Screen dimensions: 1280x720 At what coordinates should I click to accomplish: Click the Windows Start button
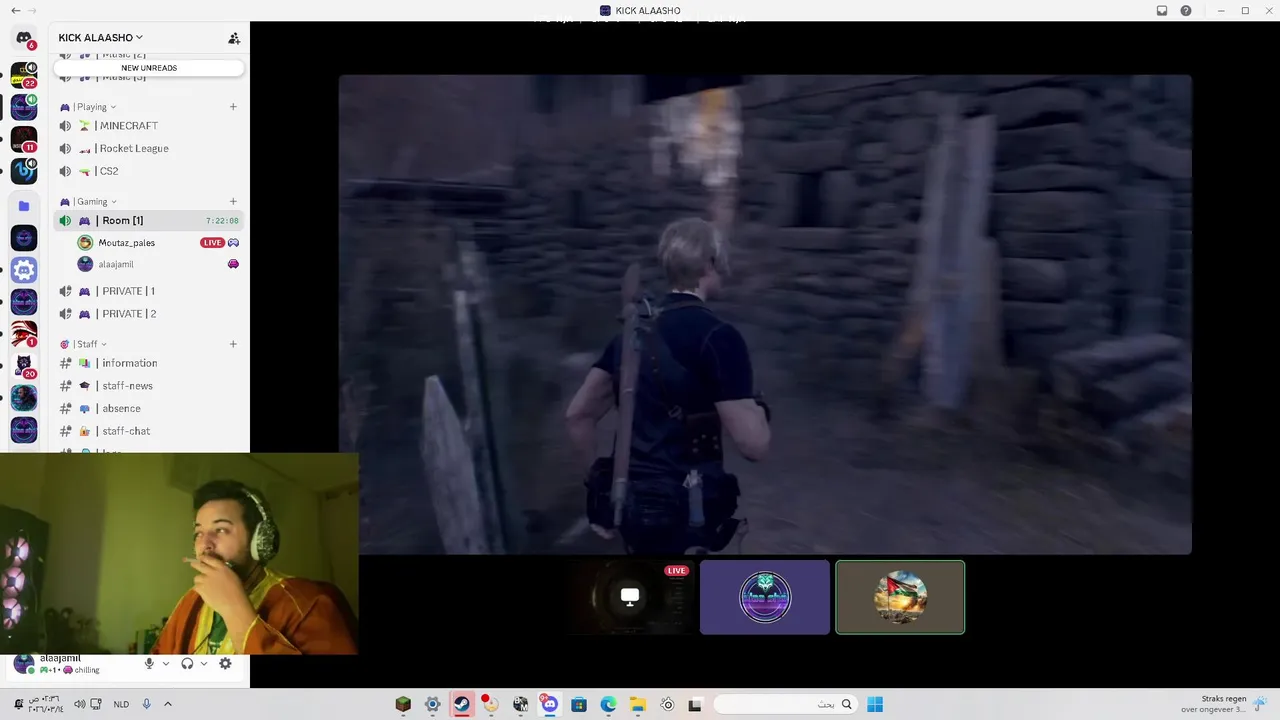(x=875, y=704)
